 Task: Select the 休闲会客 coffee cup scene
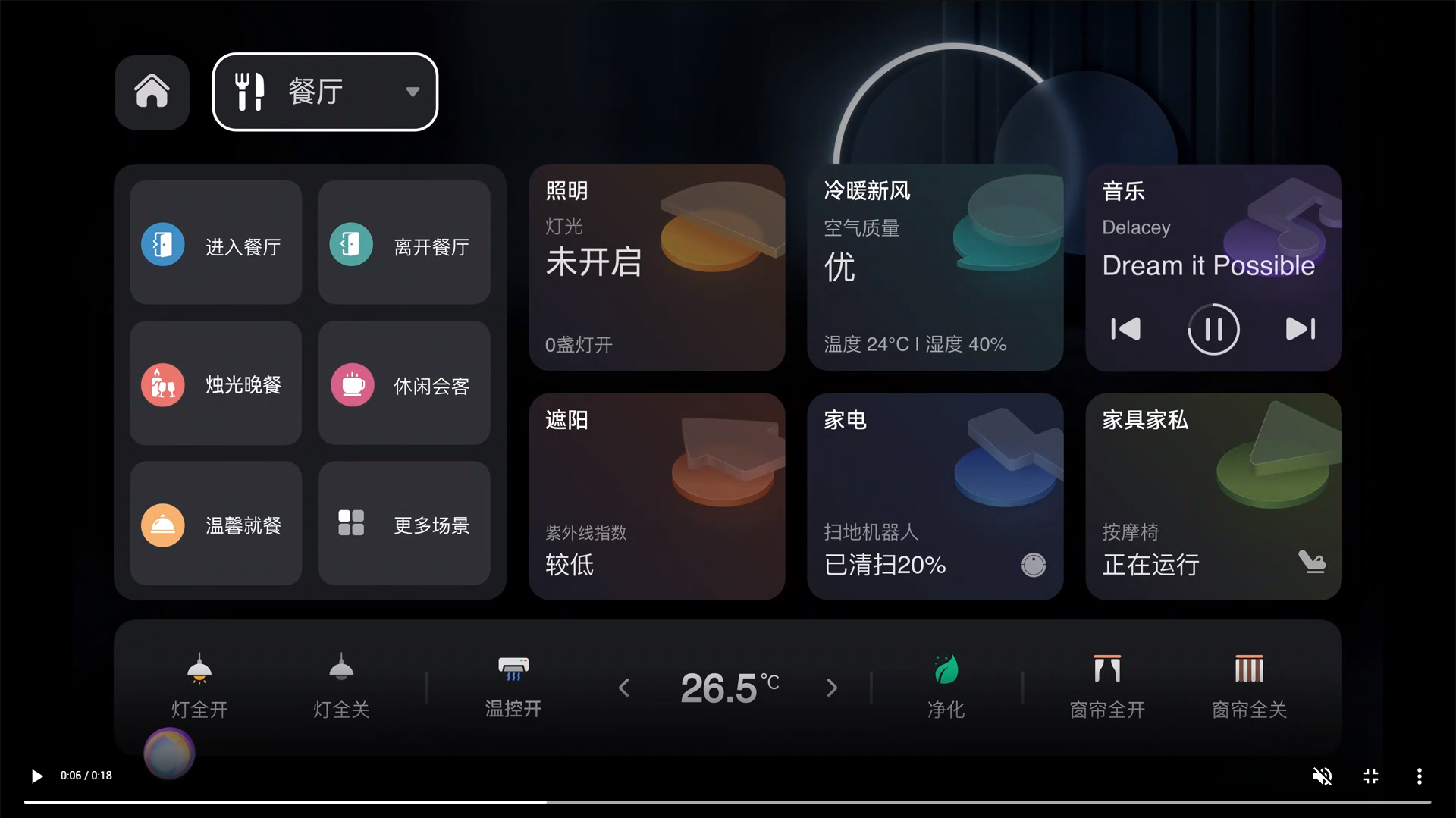(352, 385)
